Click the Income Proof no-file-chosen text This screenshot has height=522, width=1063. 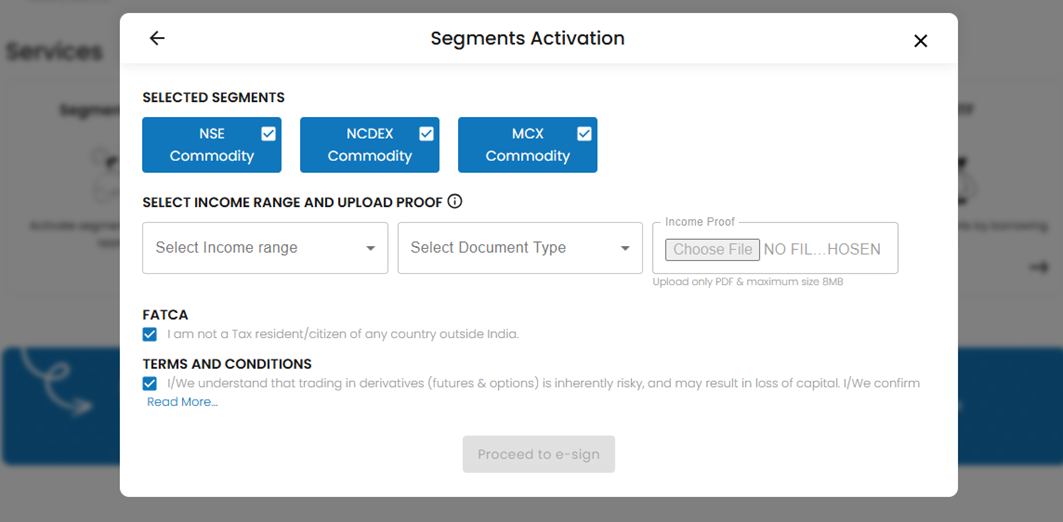click(822, 250)
